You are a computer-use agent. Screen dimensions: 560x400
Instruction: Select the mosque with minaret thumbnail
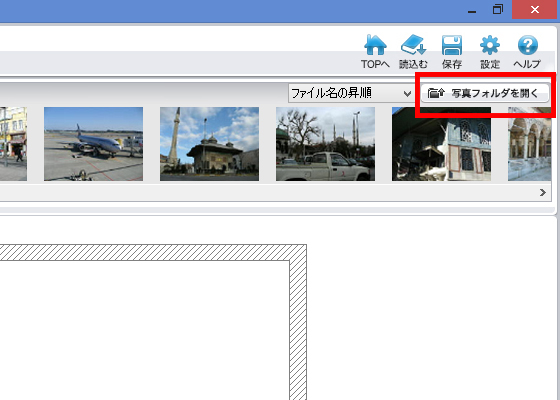point(209,144)
